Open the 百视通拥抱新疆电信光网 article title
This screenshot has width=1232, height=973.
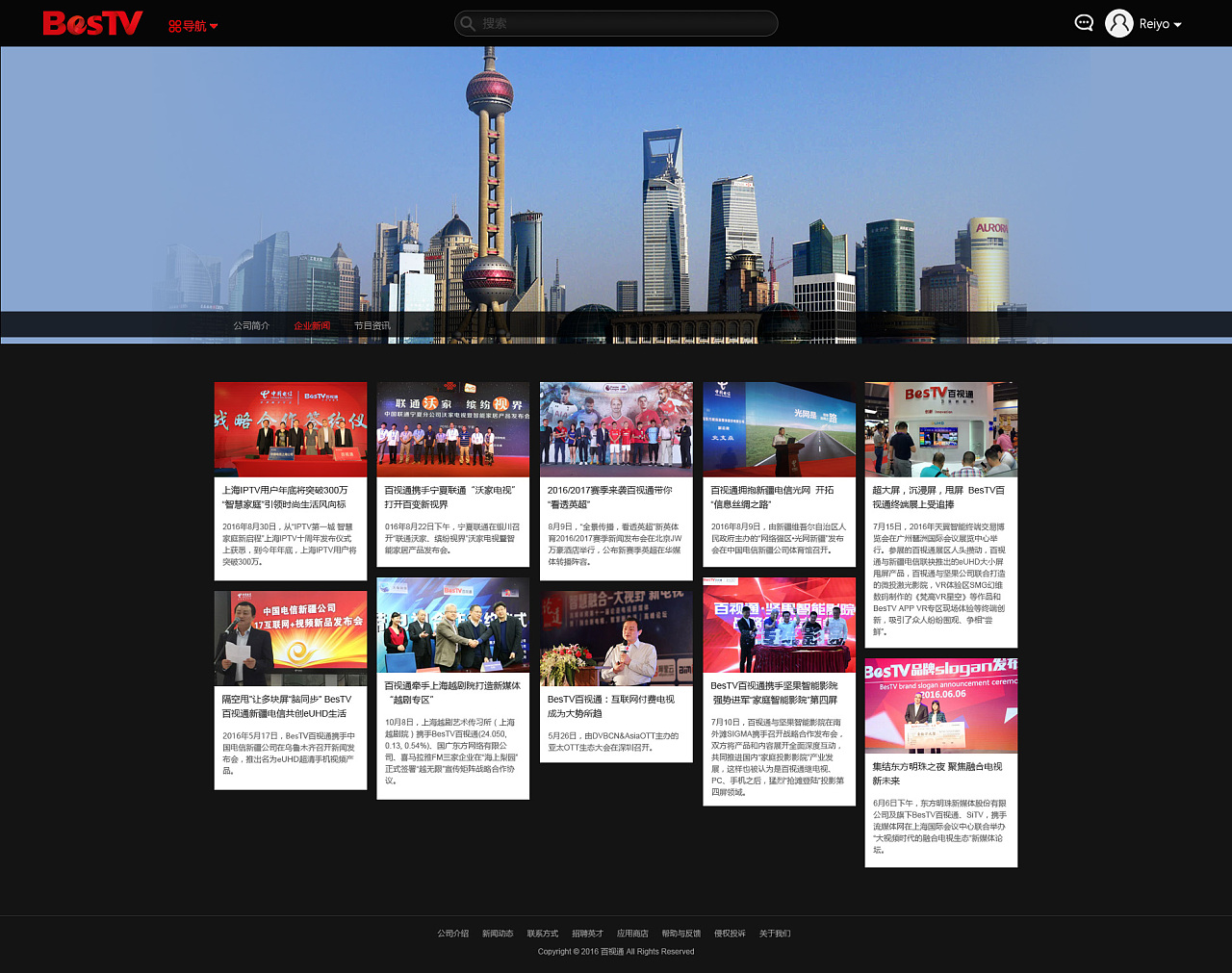[x=772, y=497]
